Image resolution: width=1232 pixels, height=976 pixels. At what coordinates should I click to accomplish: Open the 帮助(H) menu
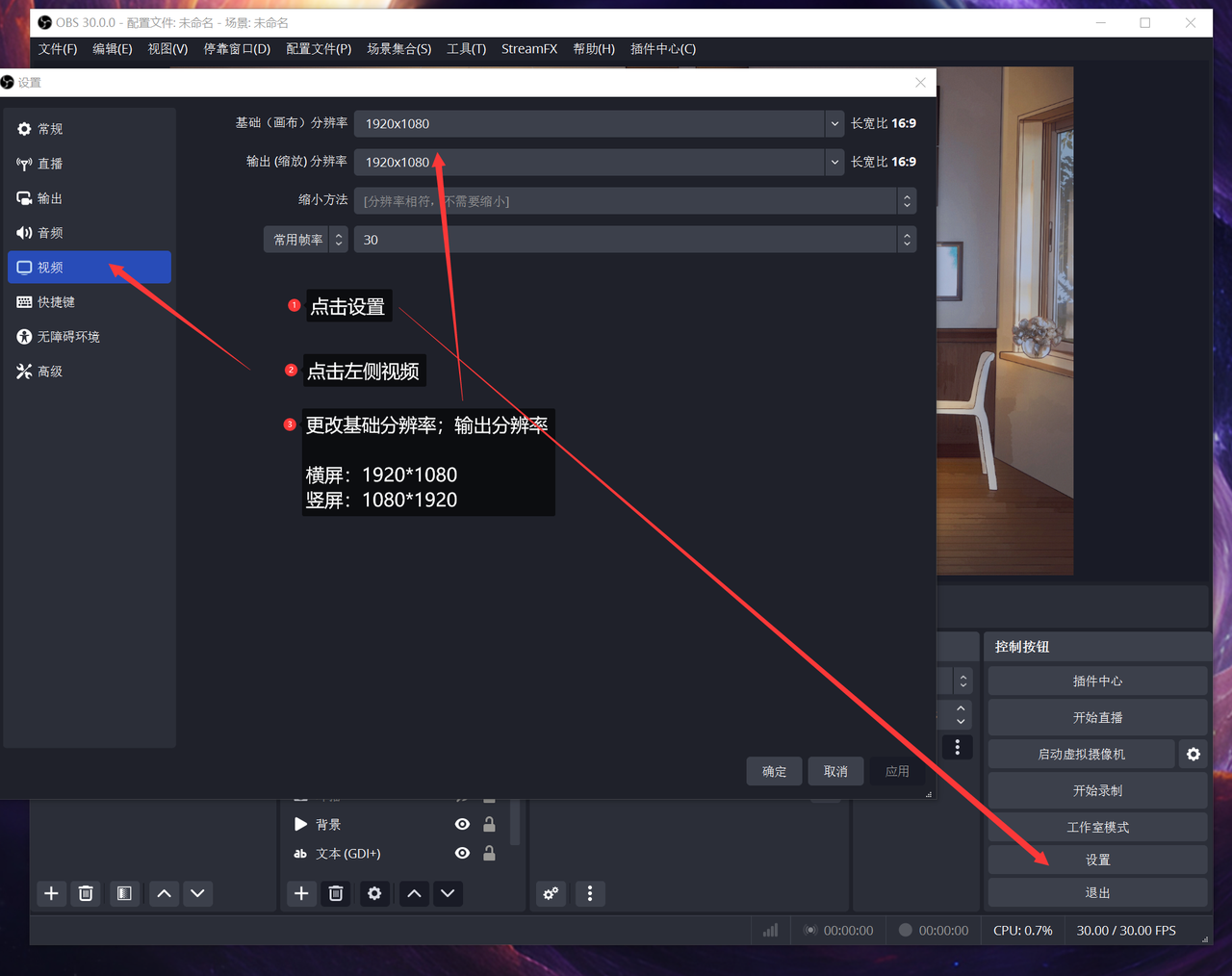point(594,49)
